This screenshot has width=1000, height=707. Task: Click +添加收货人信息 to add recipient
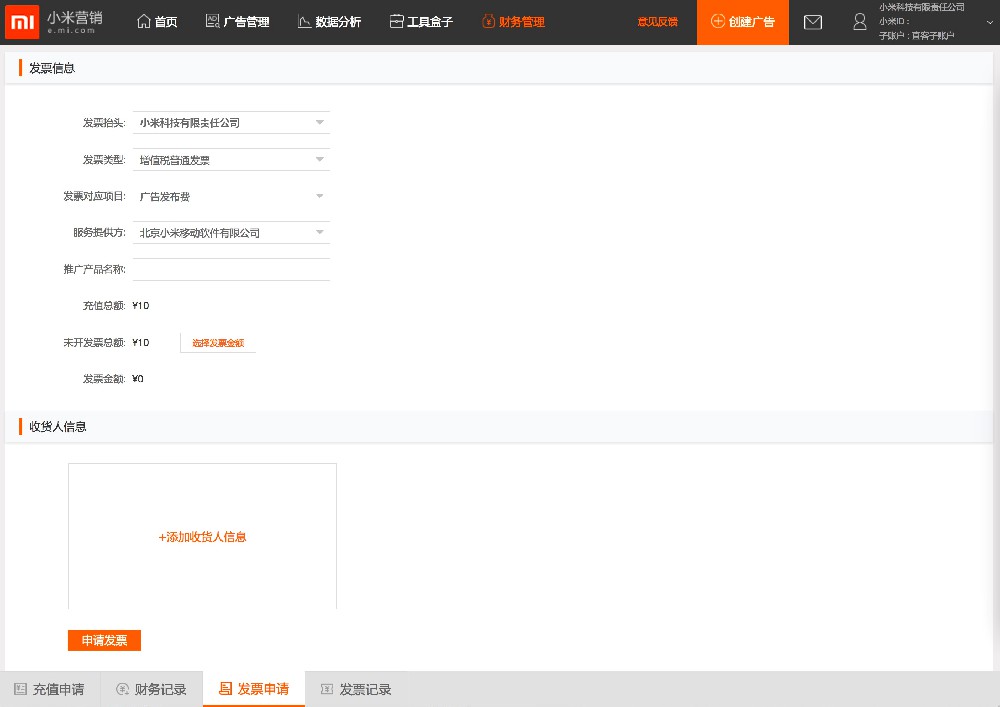202,537
